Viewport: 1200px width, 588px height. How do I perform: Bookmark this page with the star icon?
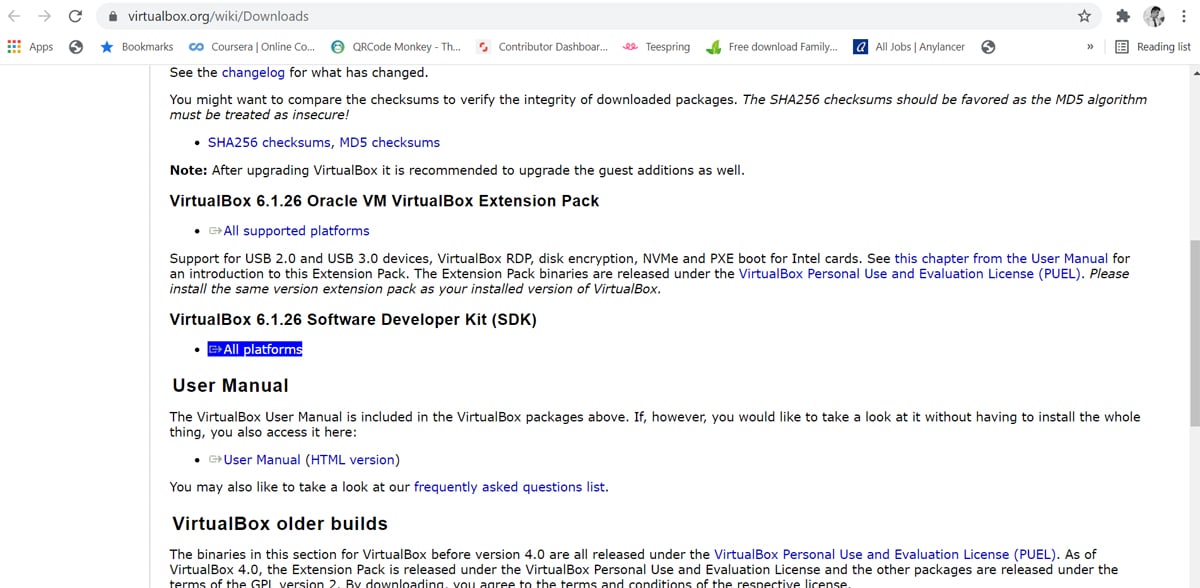(x=1084, y=16)
